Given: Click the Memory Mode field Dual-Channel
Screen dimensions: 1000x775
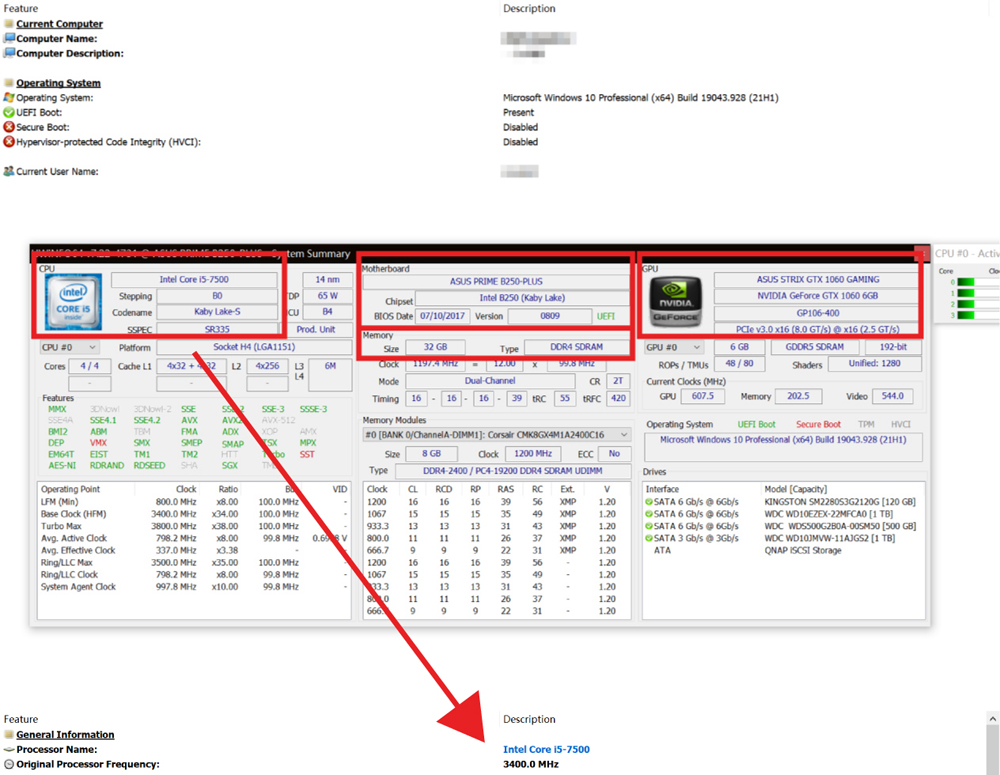Looking at the screenshot, I should pyautogui.click(x=490, y=381).
